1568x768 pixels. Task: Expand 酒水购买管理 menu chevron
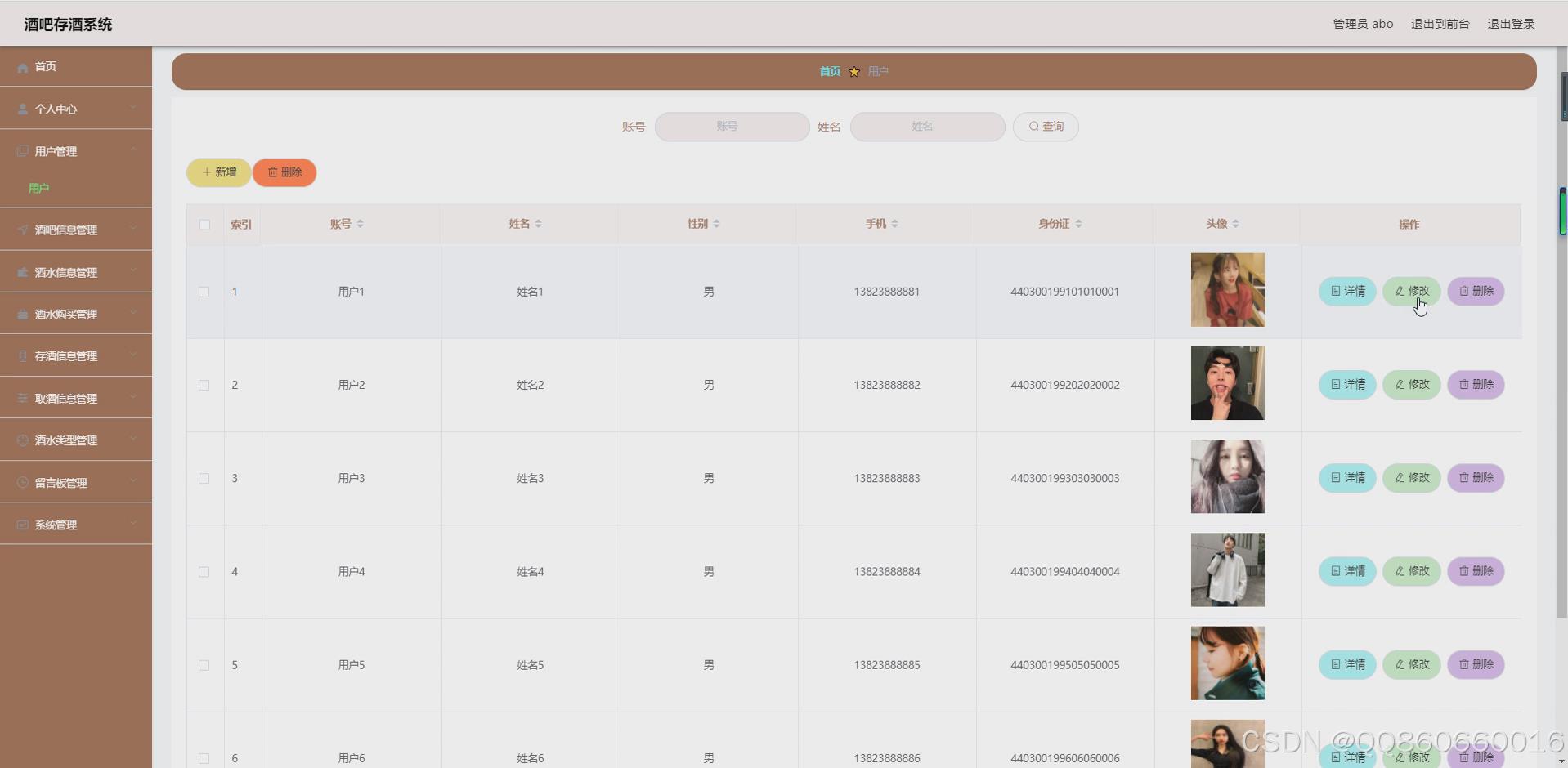[x=132, y=312]
